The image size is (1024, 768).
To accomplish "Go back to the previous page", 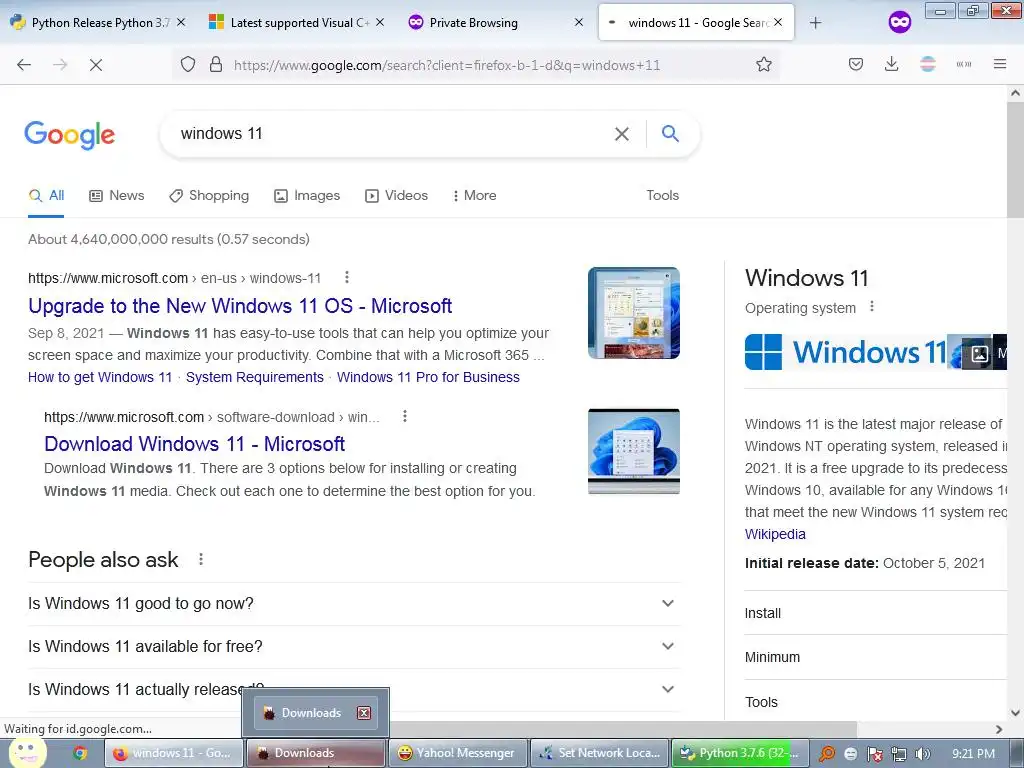I will [24, 65].
